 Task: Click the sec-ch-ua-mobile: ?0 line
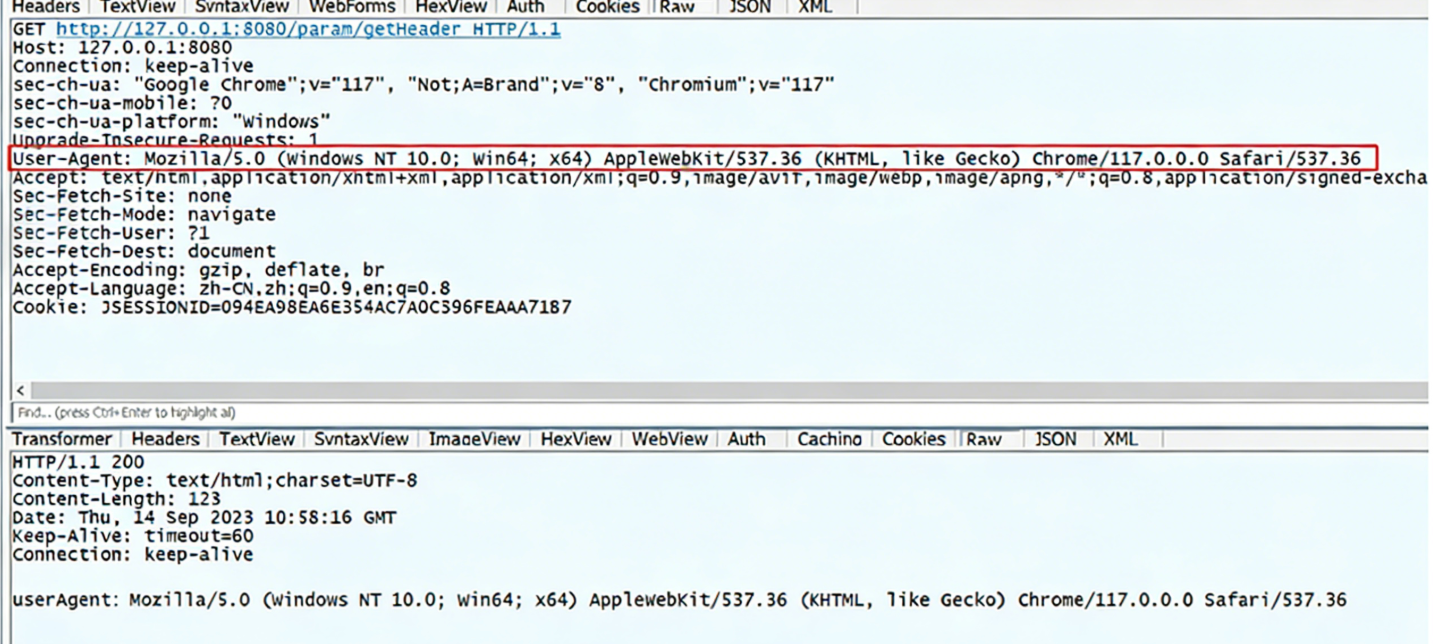tap(122, 103)
